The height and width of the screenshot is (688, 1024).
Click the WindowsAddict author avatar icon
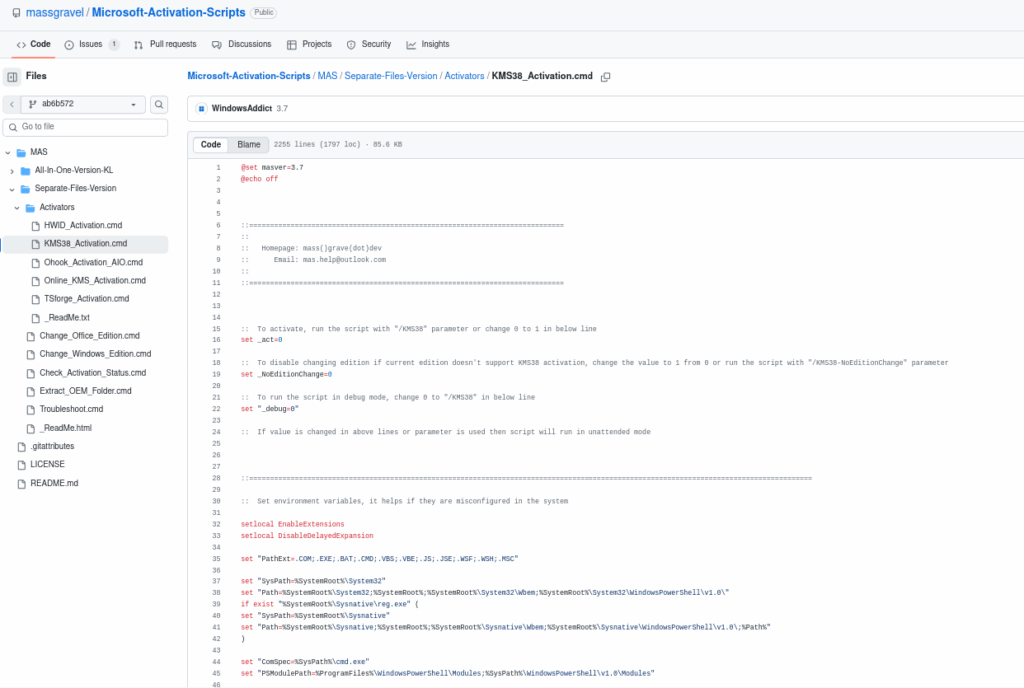(x=201, y=108)
